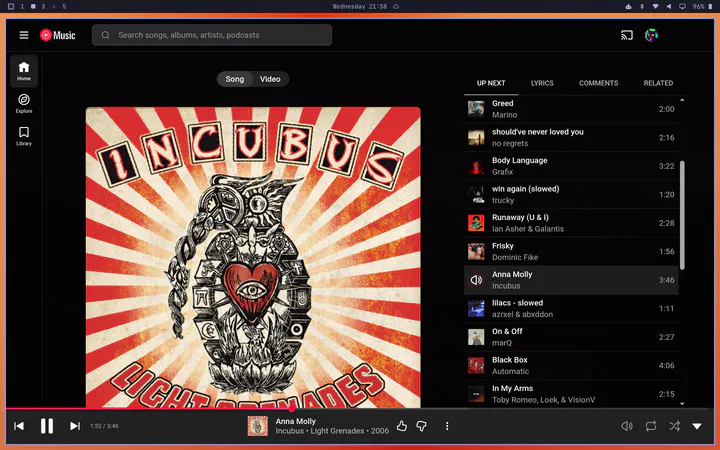Play should've never loved you from queue
The width and height of the screenshot is (720, 450).
click(x=571, y=138)
